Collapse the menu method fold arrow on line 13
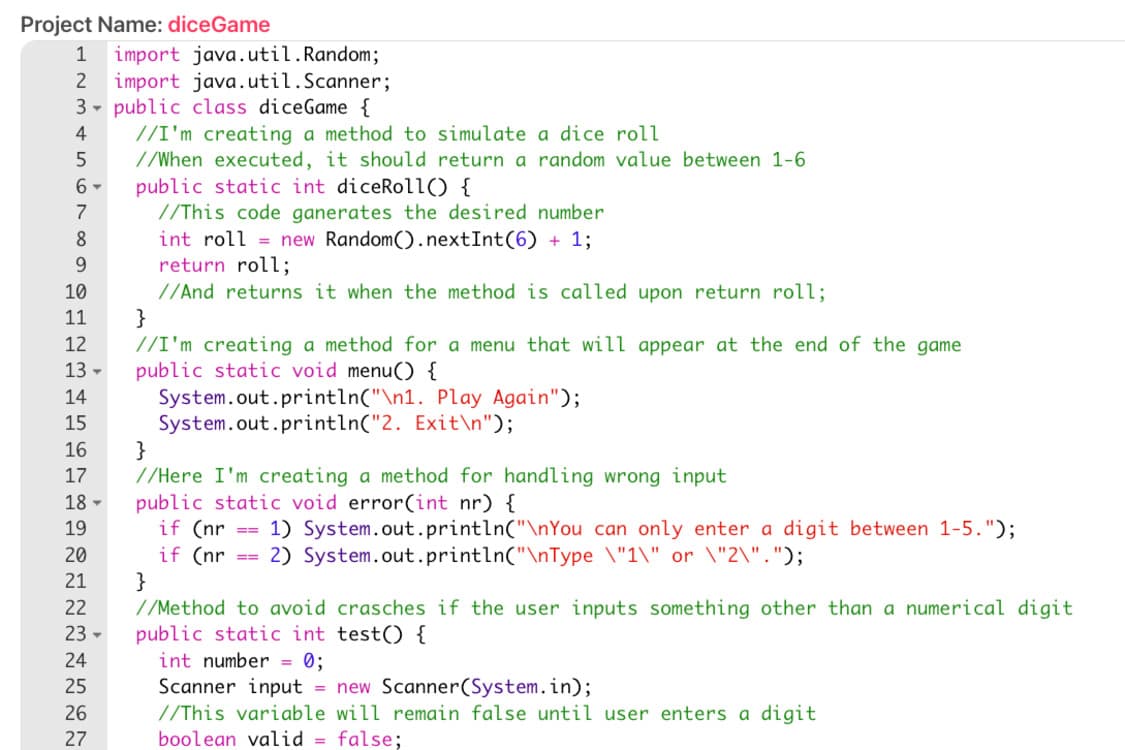 101,372
